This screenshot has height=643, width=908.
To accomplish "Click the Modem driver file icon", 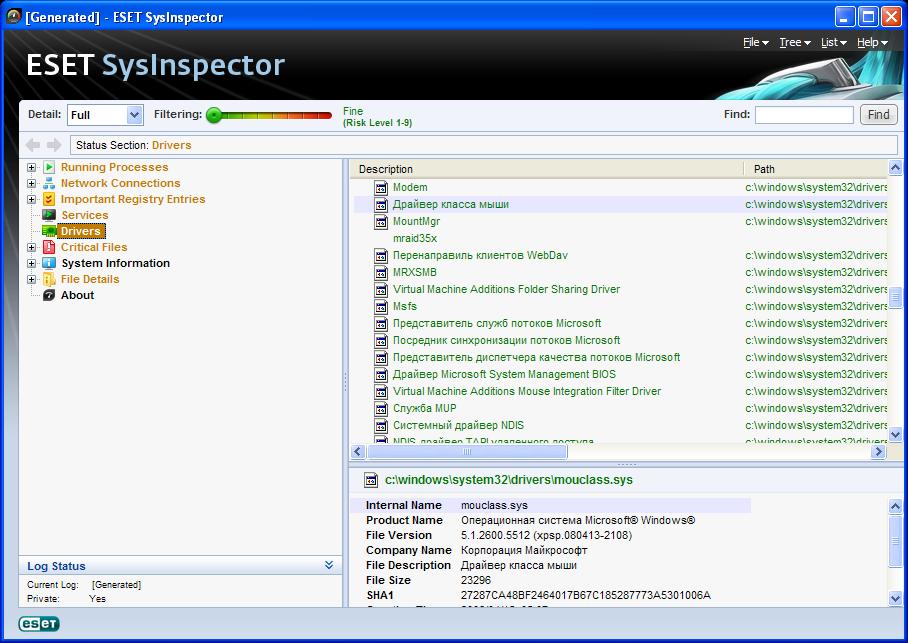I will click(x=380, y=187).
